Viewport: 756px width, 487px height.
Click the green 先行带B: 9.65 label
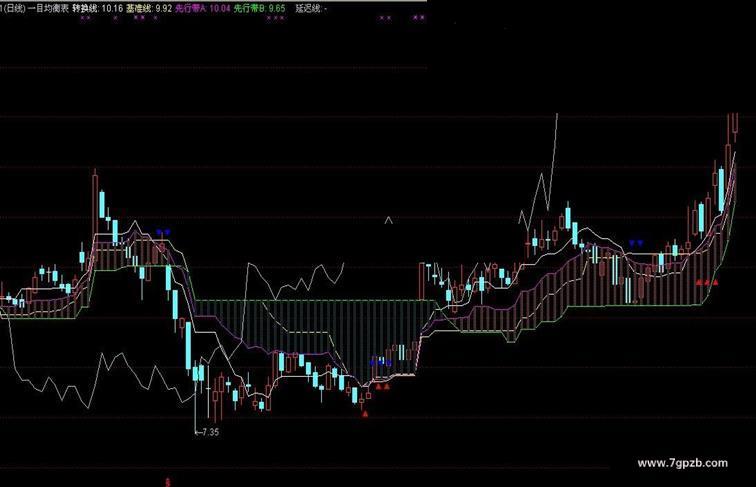click(x=259, y=8)
